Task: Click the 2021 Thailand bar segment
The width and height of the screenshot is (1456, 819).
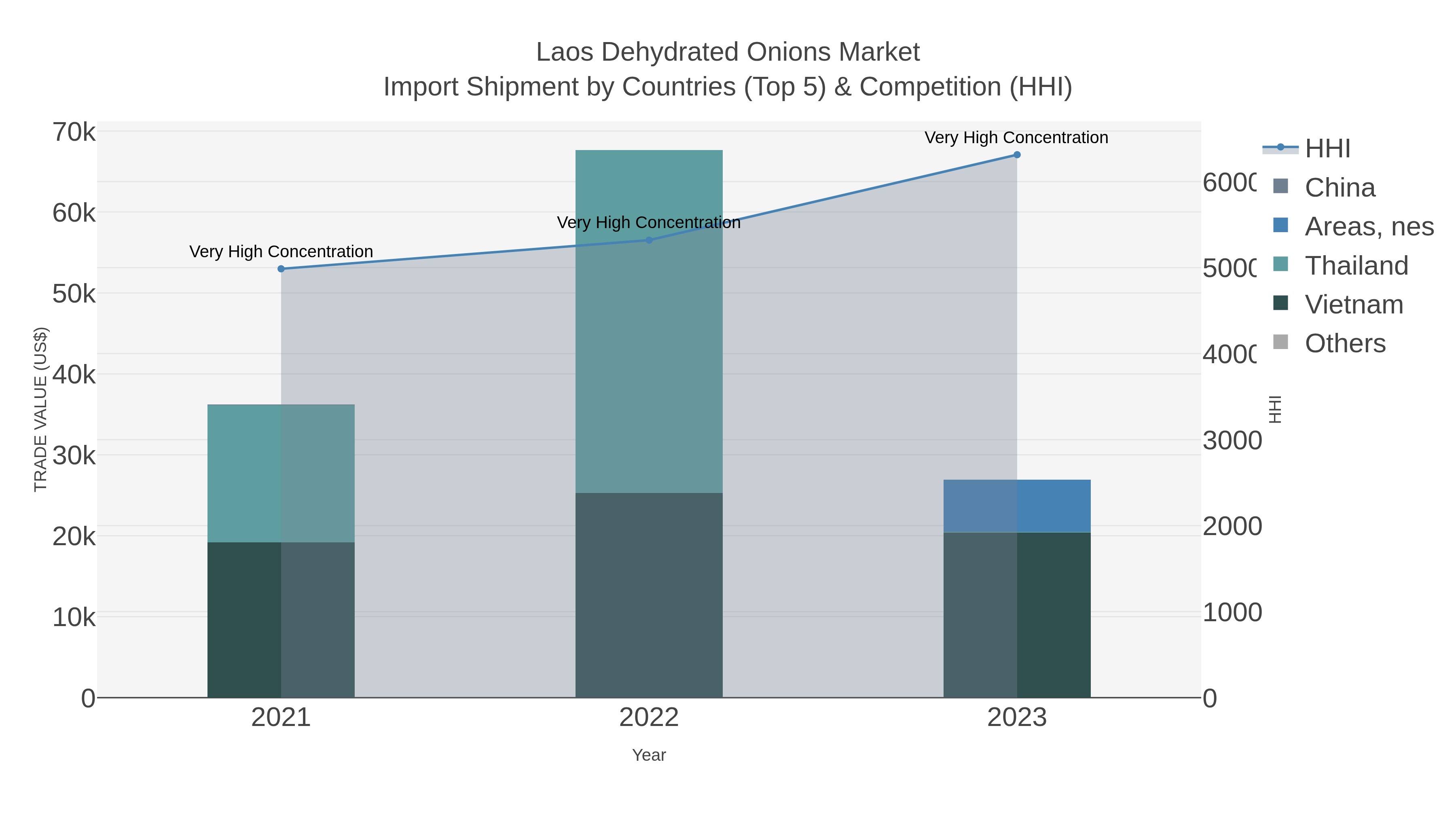Action: coord(281,474)
